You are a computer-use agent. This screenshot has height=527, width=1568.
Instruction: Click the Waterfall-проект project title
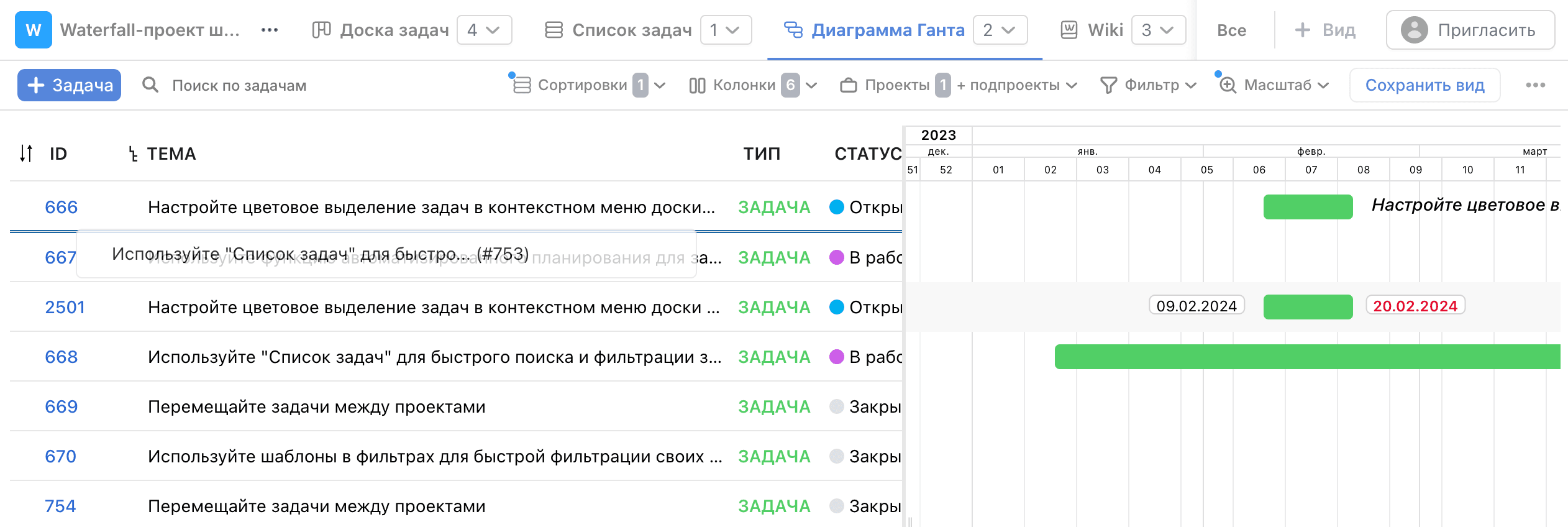150,30
